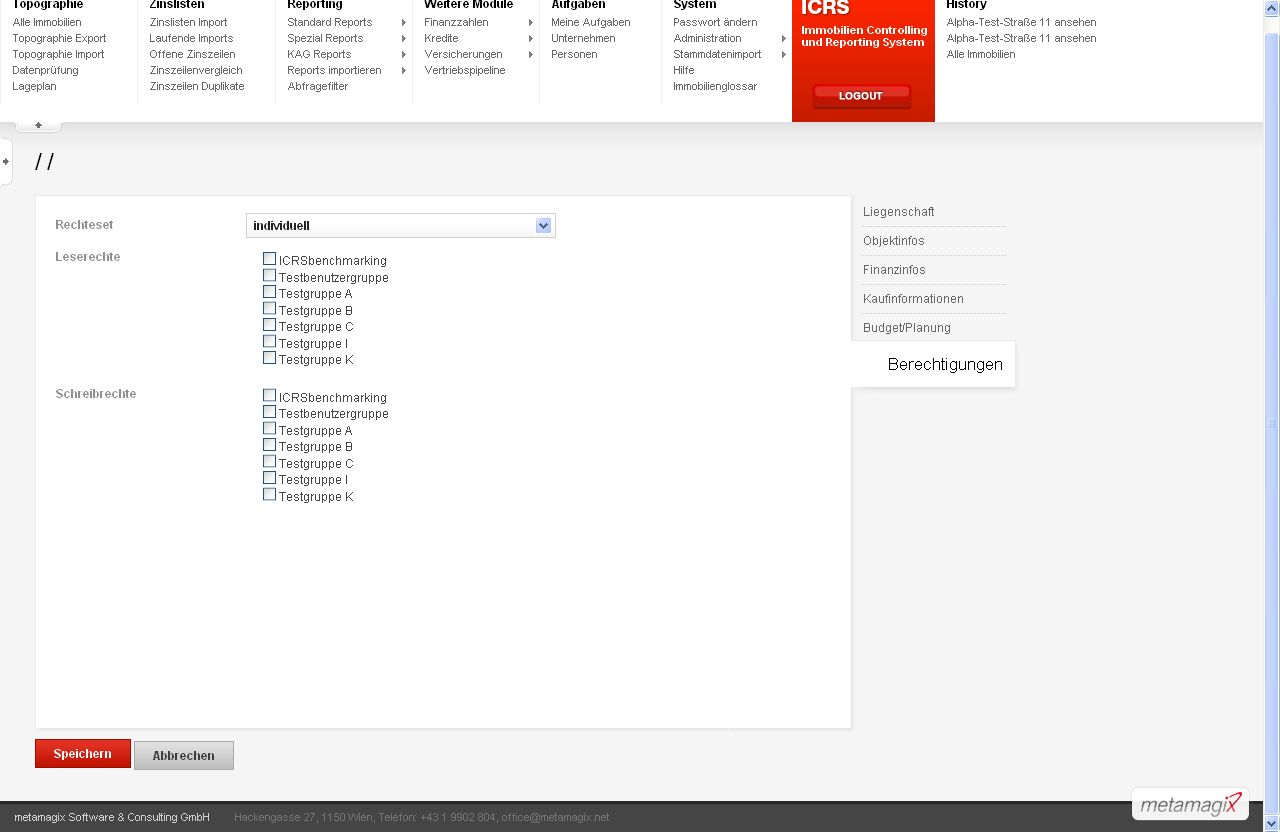This screenshot has height=832, width=1280.
Task: Click the ICRS logo title
Action: click(826, 8)
